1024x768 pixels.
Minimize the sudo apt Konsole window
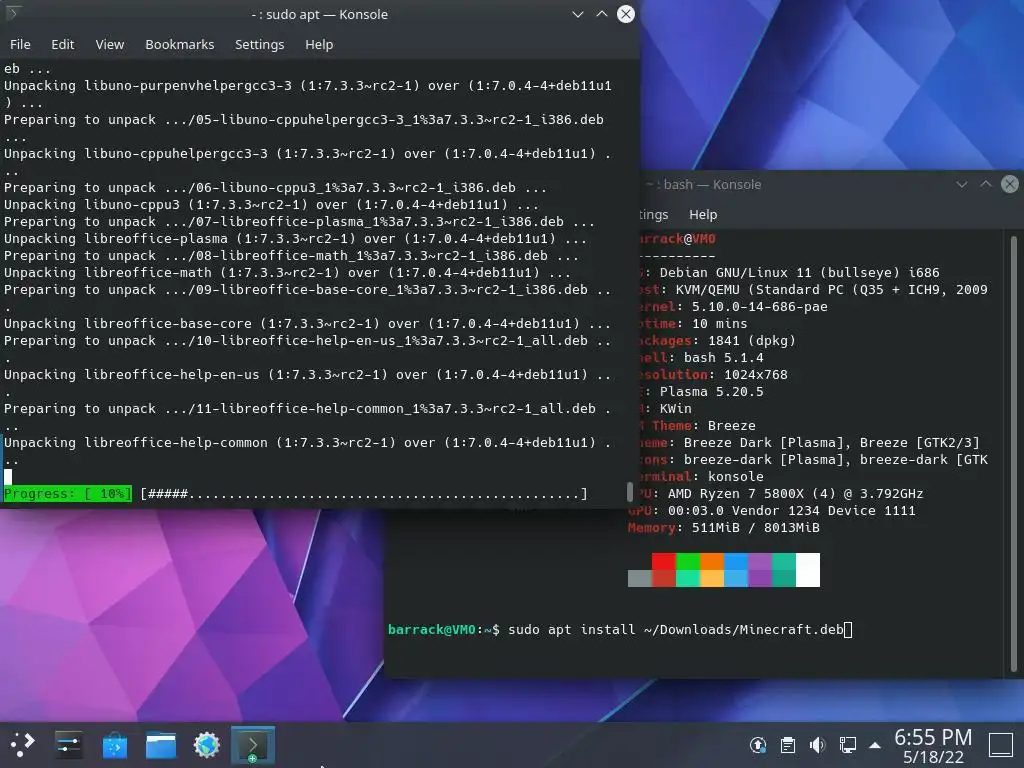pyautogui.click(x=577, y=14)
